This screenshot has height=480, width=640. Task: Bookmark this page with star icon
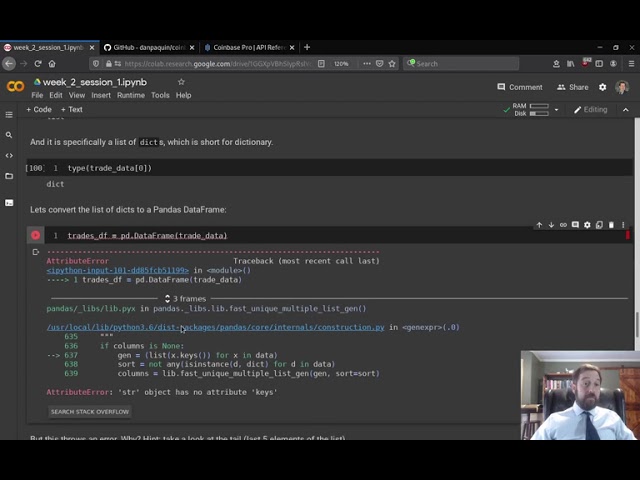[x=392, y=64]
